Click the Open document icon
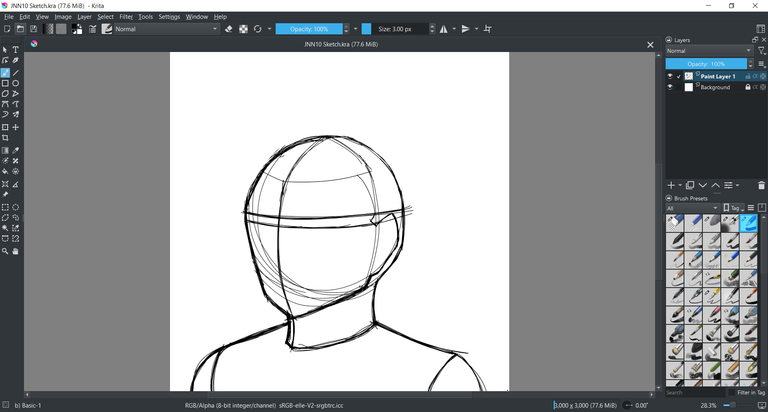This screenshot has height=412, width=768. (x=20, y=29)
